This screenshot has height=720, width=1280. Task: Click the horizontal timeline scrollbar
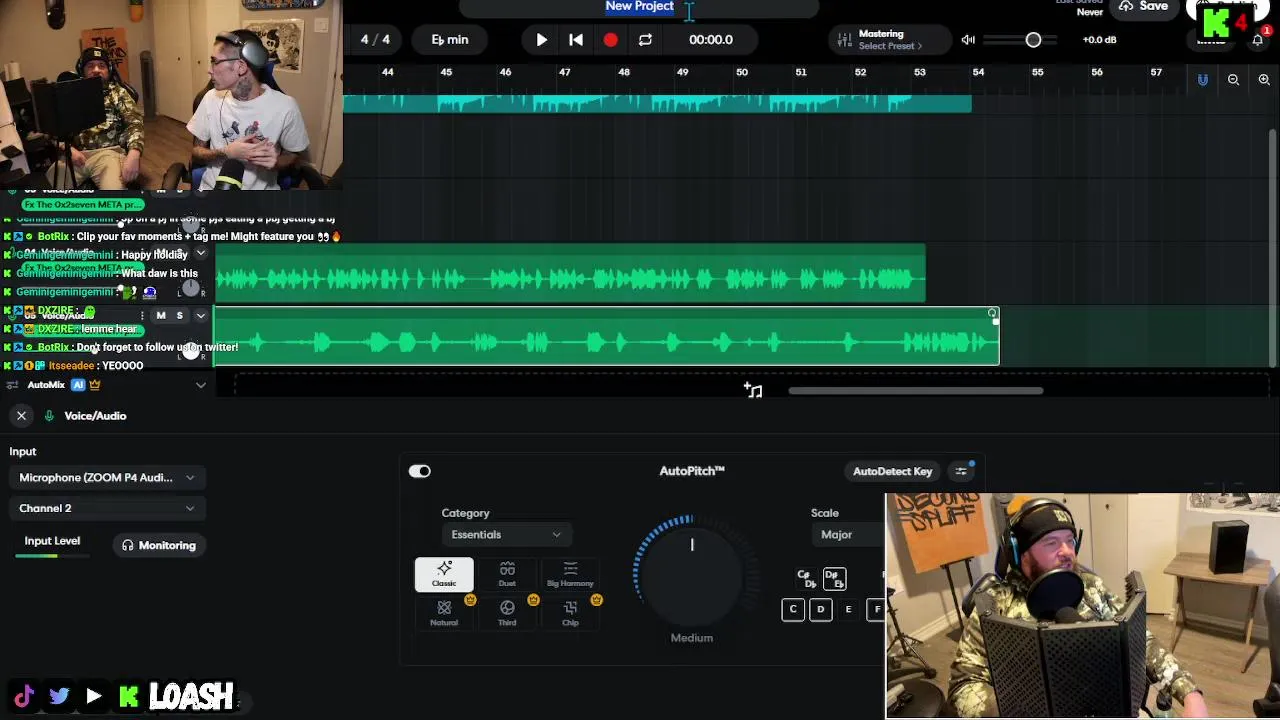pyautogui.click(x=915, y=391)
